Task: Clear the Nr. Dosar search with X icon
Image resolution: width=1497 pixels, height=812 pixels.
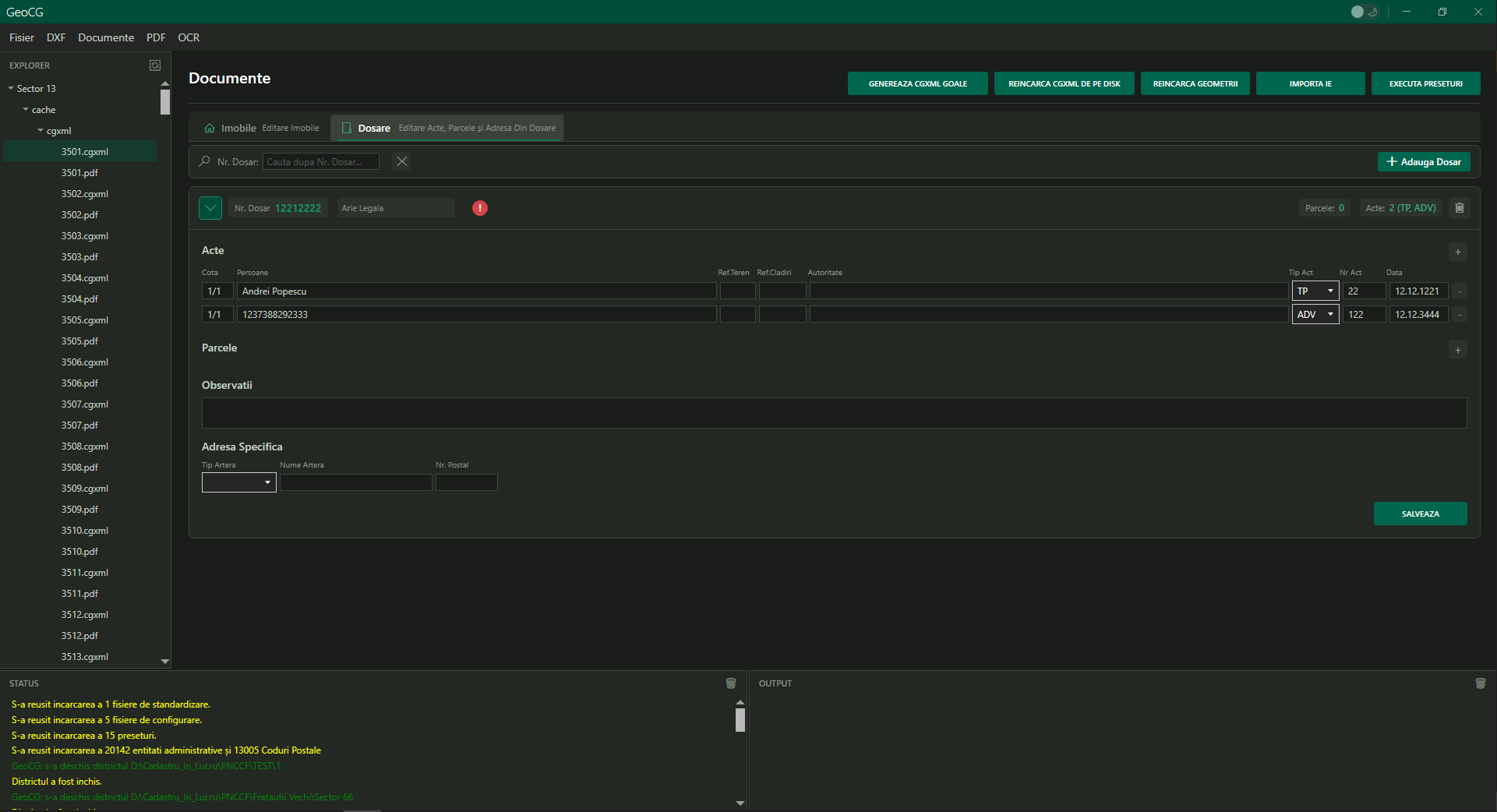Action: (401, 161)
